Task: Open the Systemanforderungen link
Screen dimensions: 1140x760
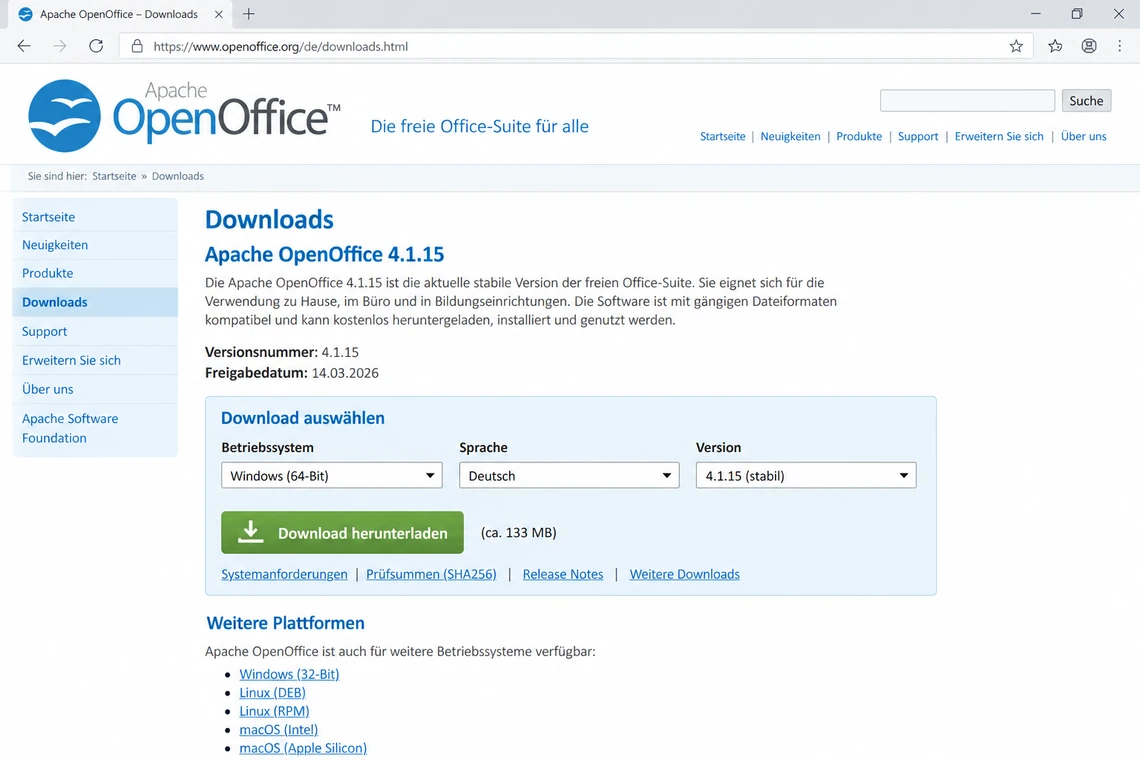Action: 284,575
